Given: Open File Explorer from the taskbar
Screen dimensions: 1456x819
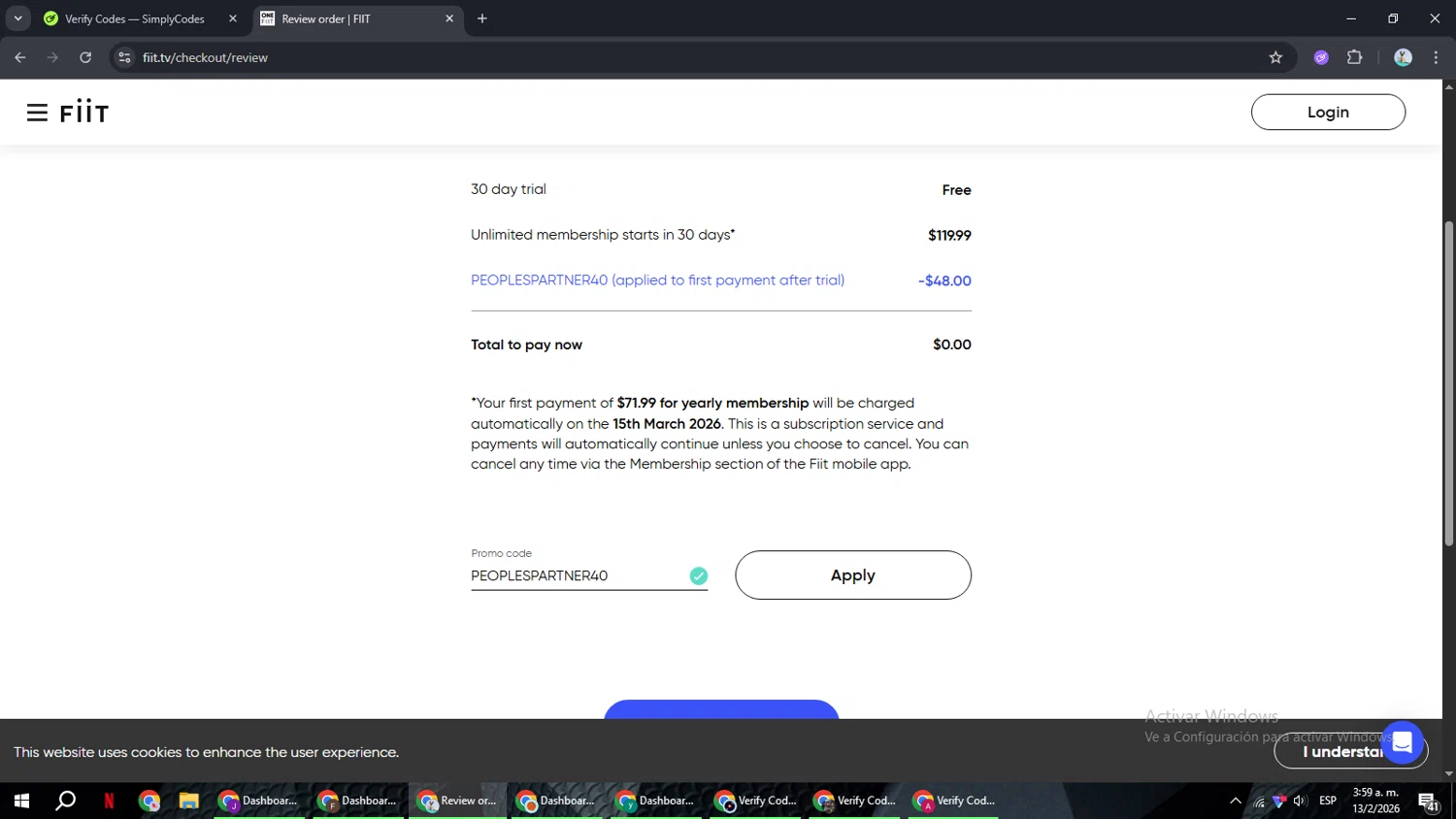Looking at the screenshot, I should point(188,801).
